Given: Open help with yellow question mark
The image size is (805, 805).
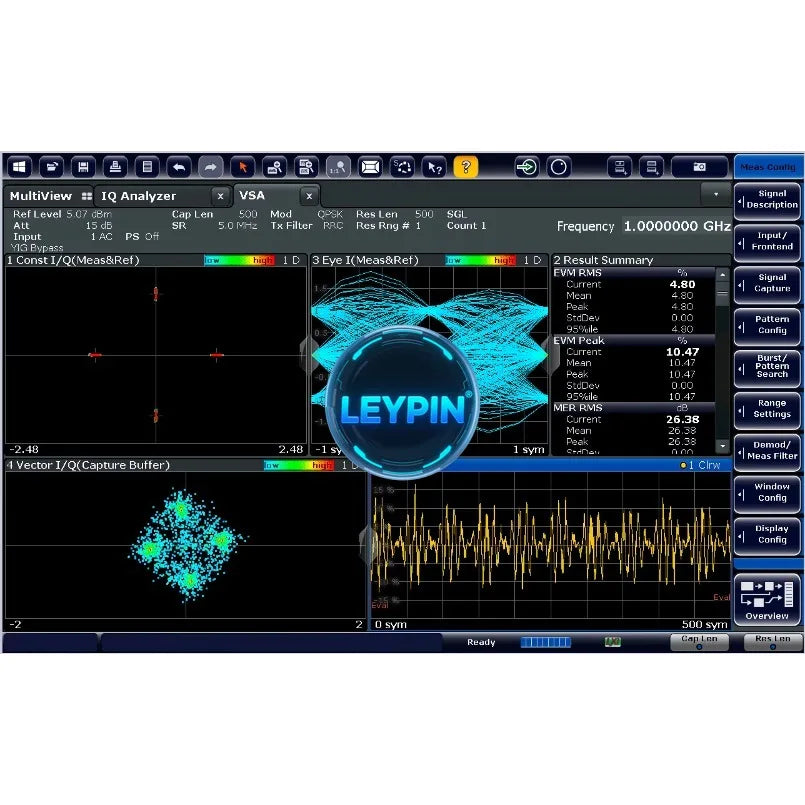Looking at the screenshot, I should 466,167.
